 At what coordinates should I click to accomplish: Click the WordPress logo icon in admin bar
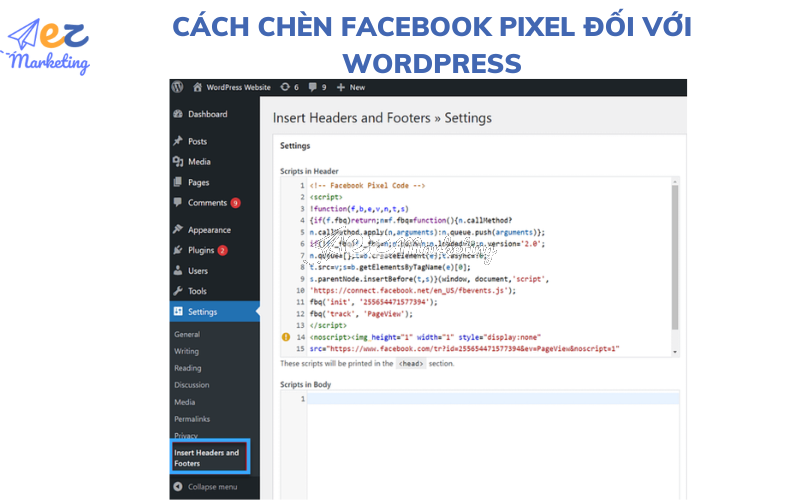[x=177, y=87]
